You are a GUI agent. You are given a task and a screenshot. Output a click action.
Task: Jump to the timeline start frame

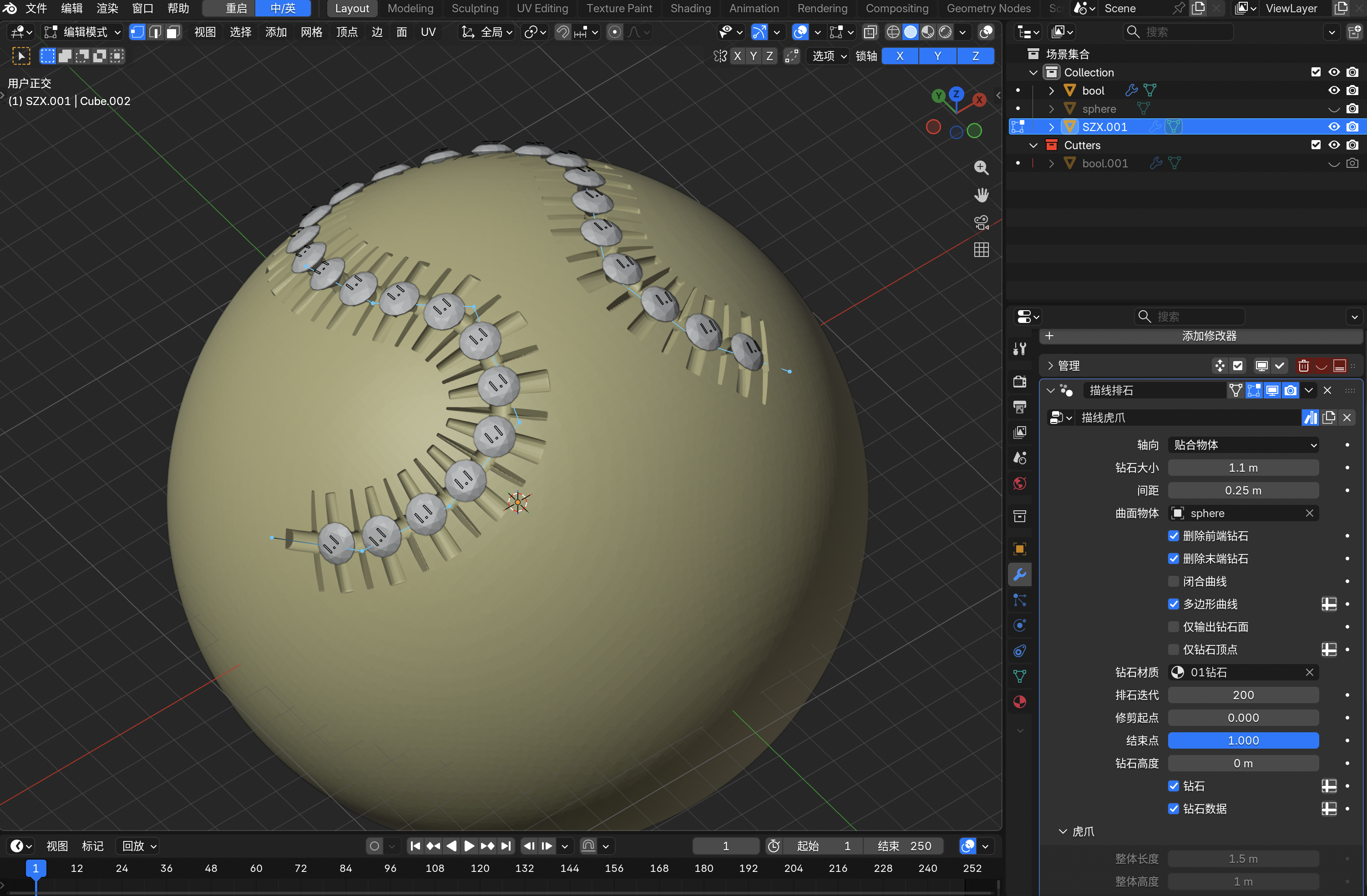(415, 846)
